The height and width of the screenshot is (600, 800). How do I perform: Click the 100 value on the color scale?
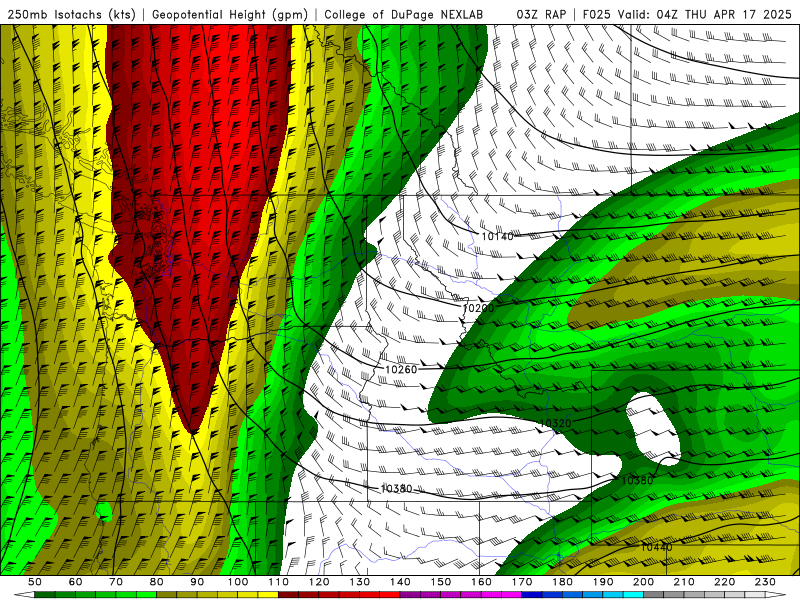pos(238,582)
